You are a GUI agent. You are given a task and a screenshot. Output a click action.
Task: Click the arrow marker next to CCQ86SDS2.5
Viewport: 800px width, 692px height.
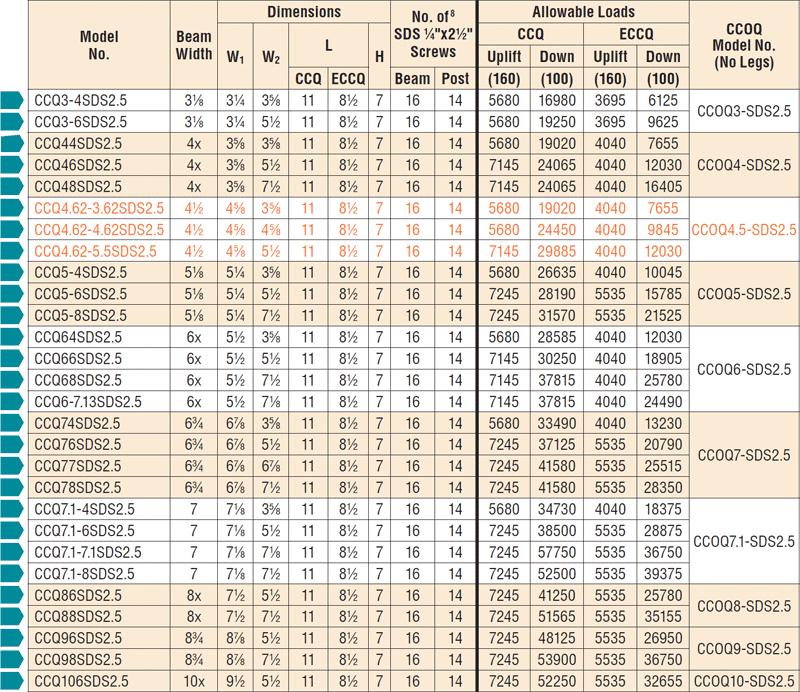pos(10,595)
